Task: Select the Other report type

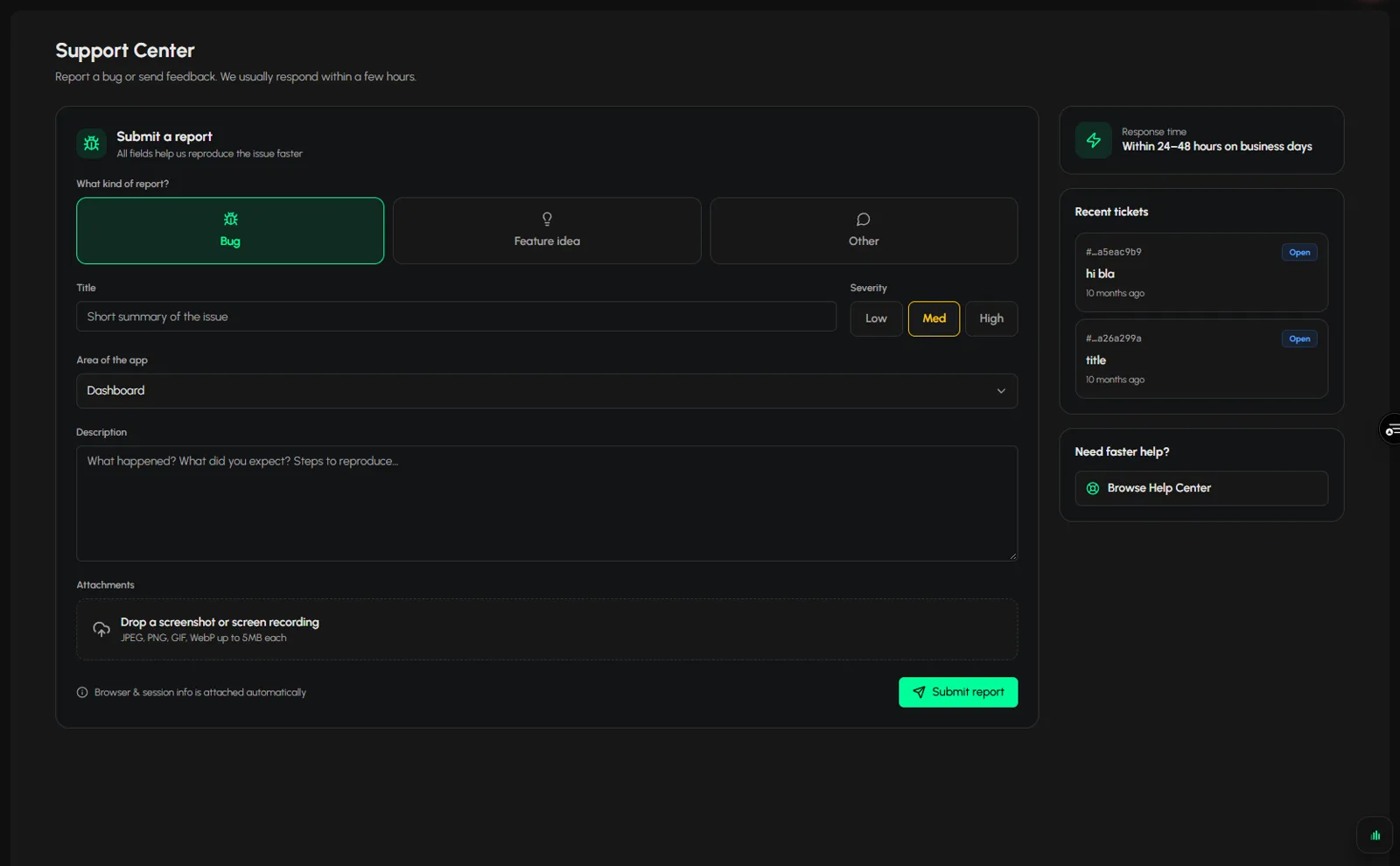Action: click(x=864, y=231)
